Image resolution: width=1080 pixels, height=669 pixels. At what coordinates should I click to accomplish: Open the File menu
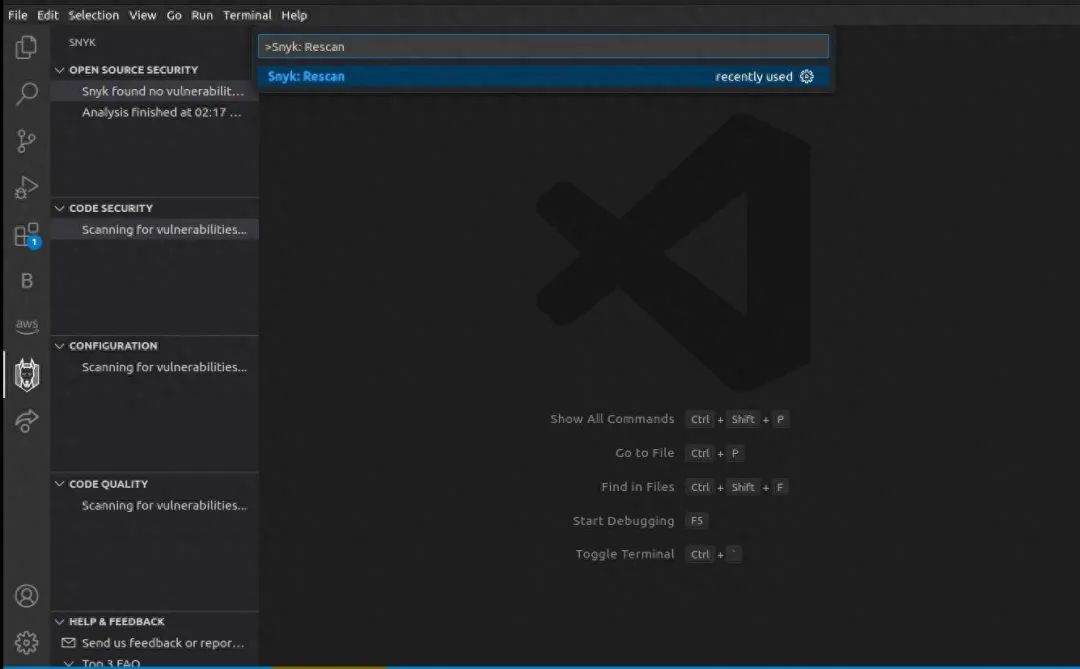17,14
